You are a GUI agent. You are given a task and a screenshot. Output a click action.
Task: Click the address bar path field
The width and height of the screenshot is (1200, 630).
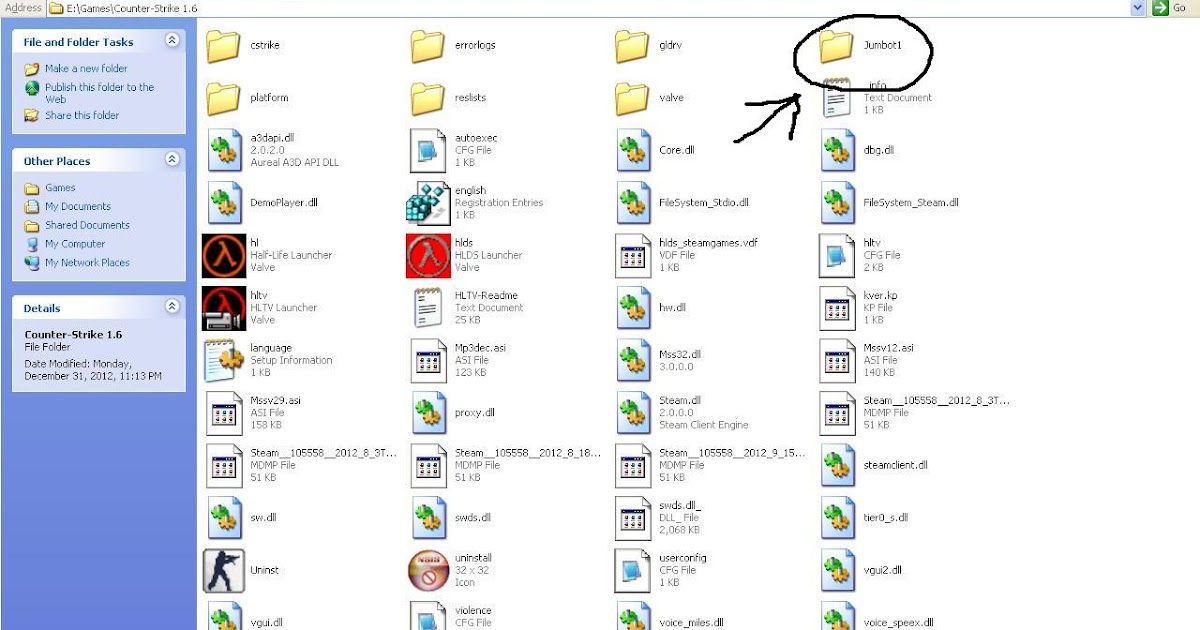click(x=597, y=7)
